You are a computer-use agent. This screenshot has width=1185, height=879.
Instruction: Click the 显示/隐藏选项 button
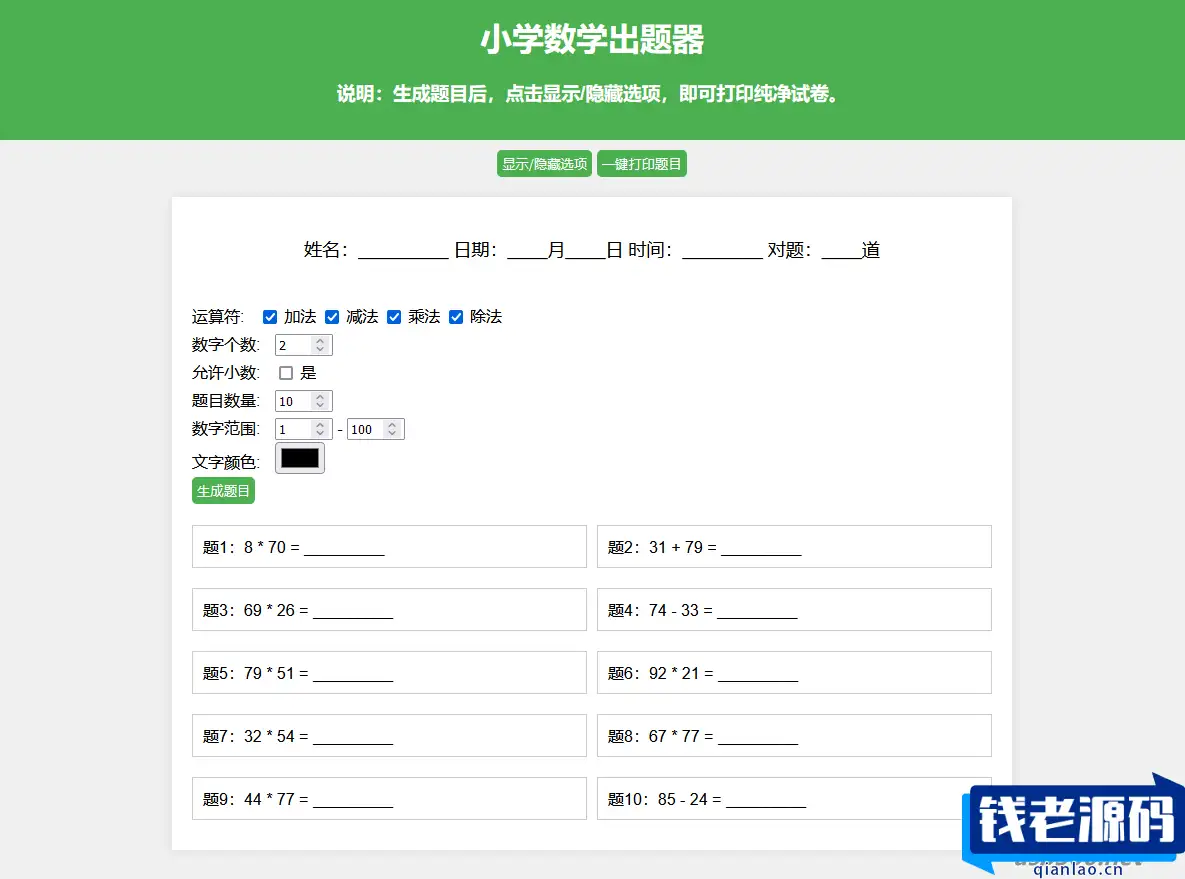tap(544, 164)
